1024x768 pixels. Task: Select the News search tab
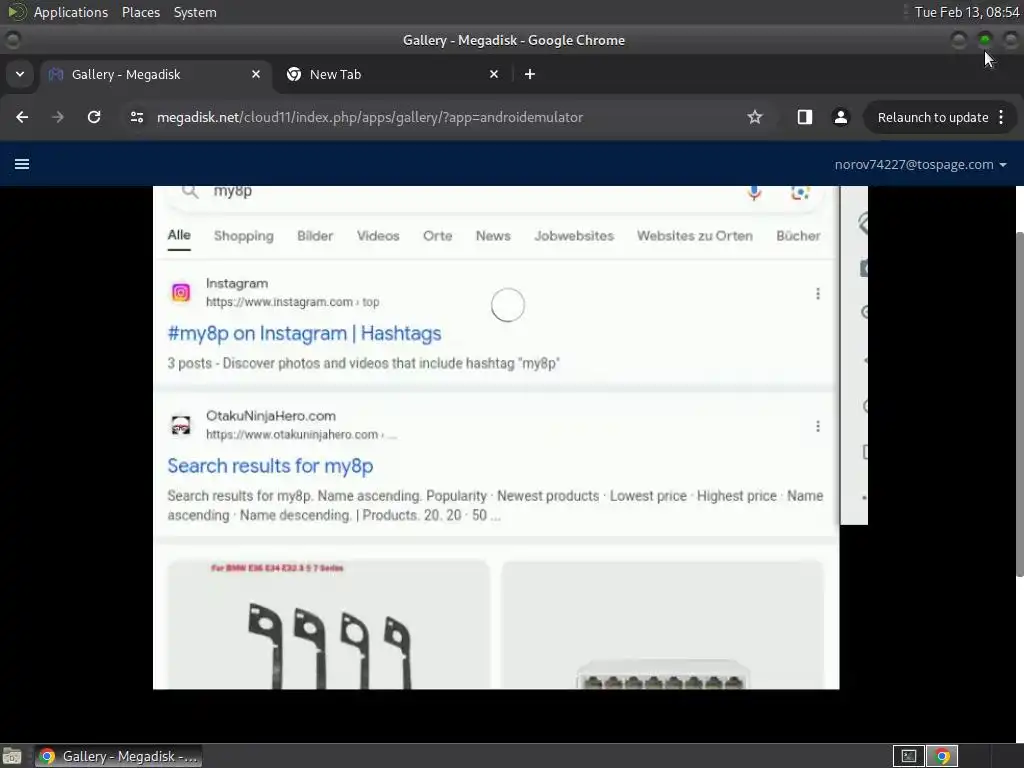[493, 236]
